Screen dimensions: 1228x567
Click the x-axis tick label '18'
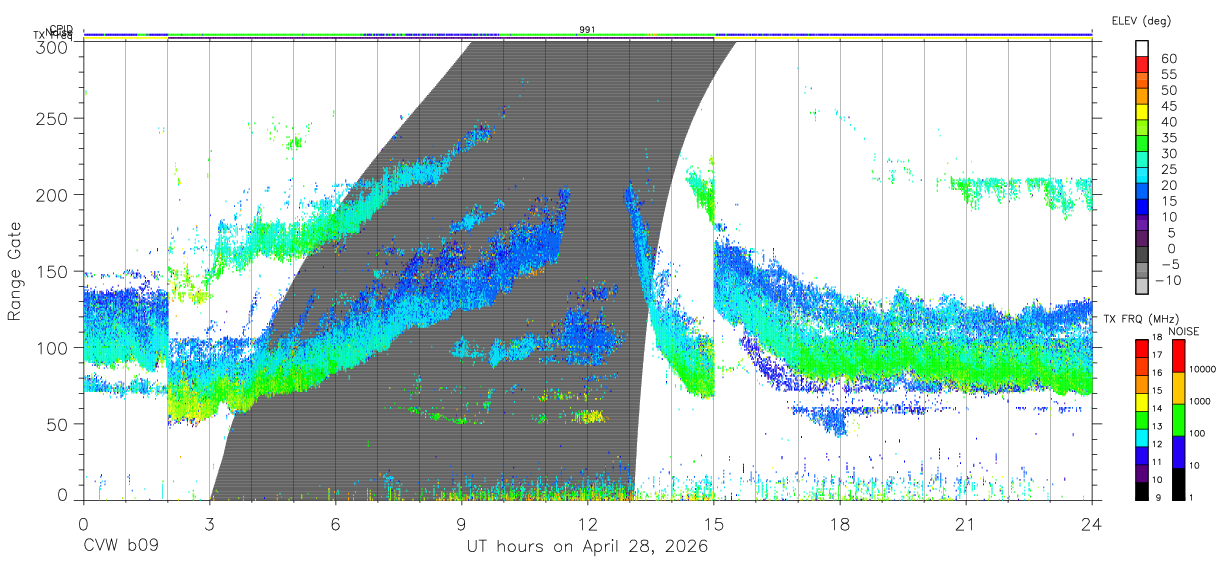click(840, 523)
